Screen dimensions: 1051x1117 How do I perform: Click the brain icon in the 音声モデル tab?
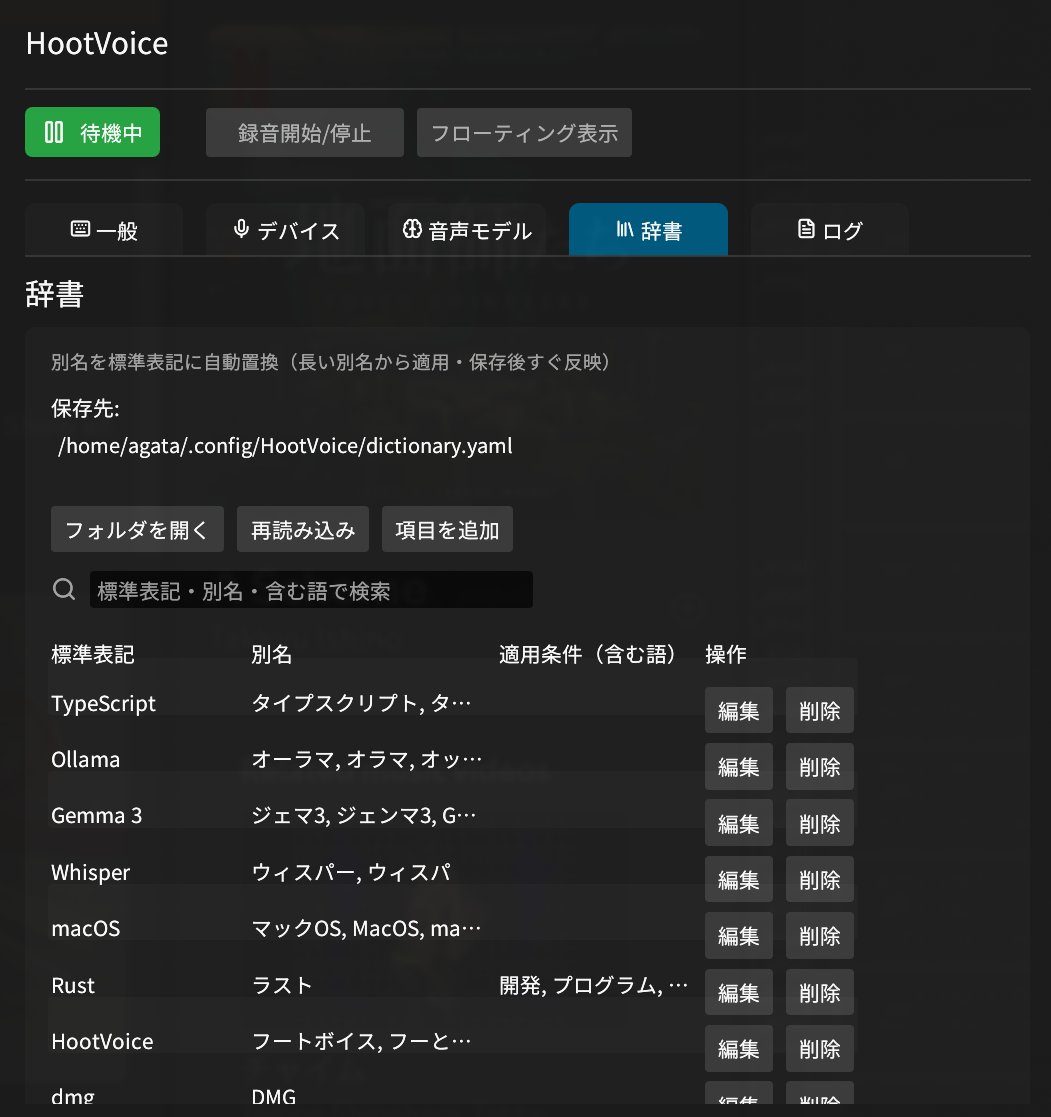[x=412, y=229]
